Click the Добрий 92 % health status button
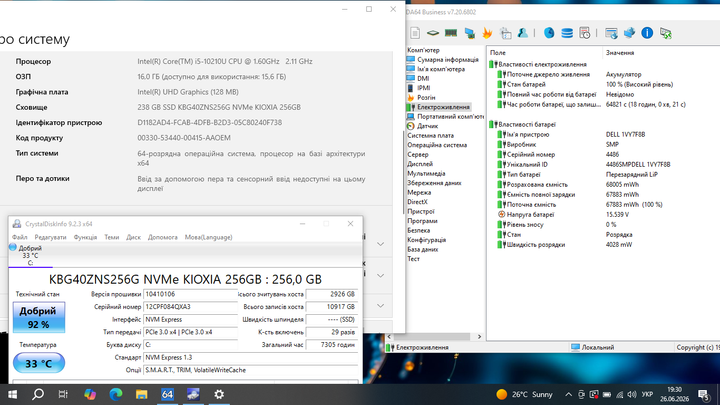This screenshot has width=720, height=405. click(x=39, y=317)
